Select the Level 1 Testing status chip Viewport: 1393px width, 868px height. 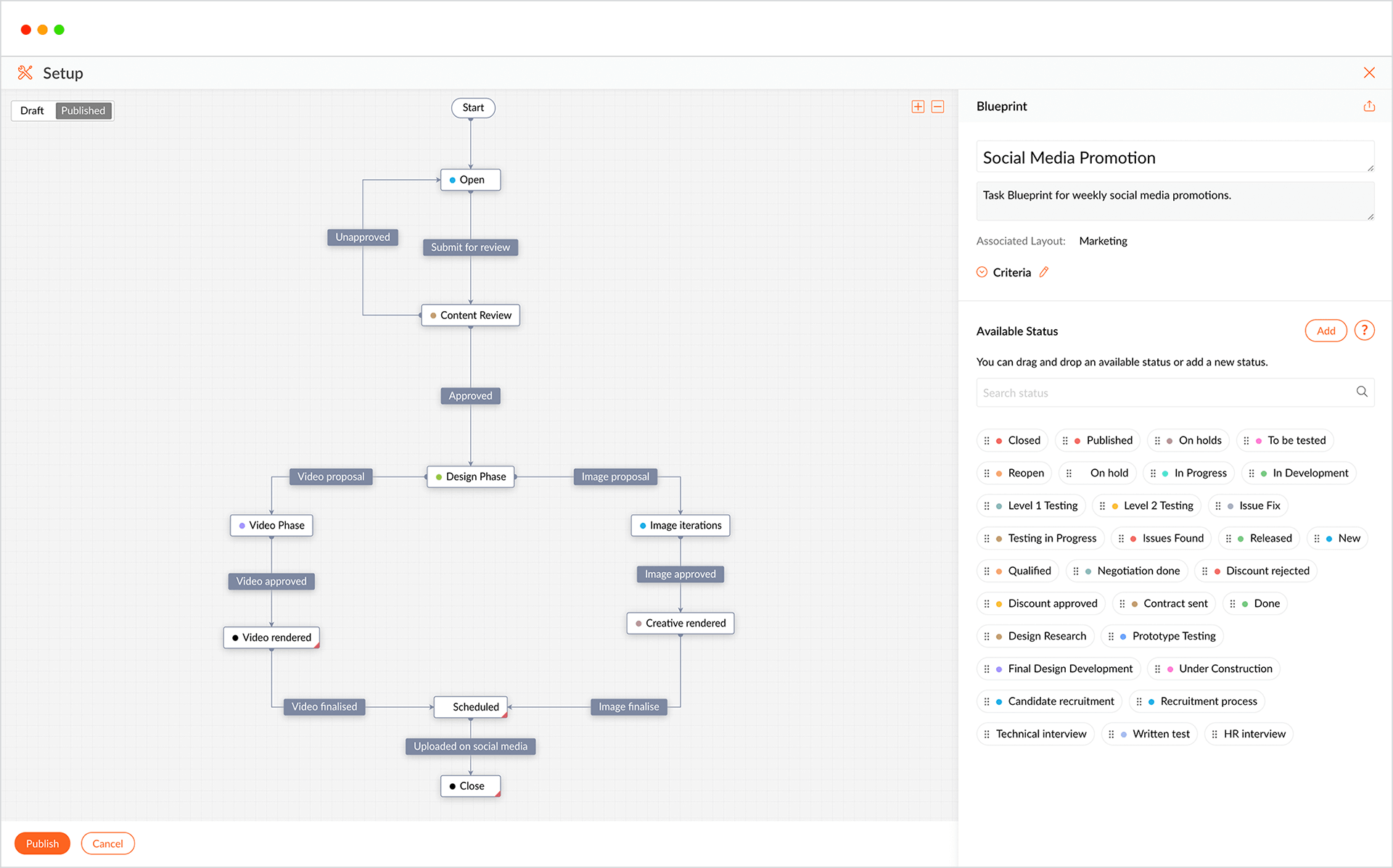[1031, 505]
